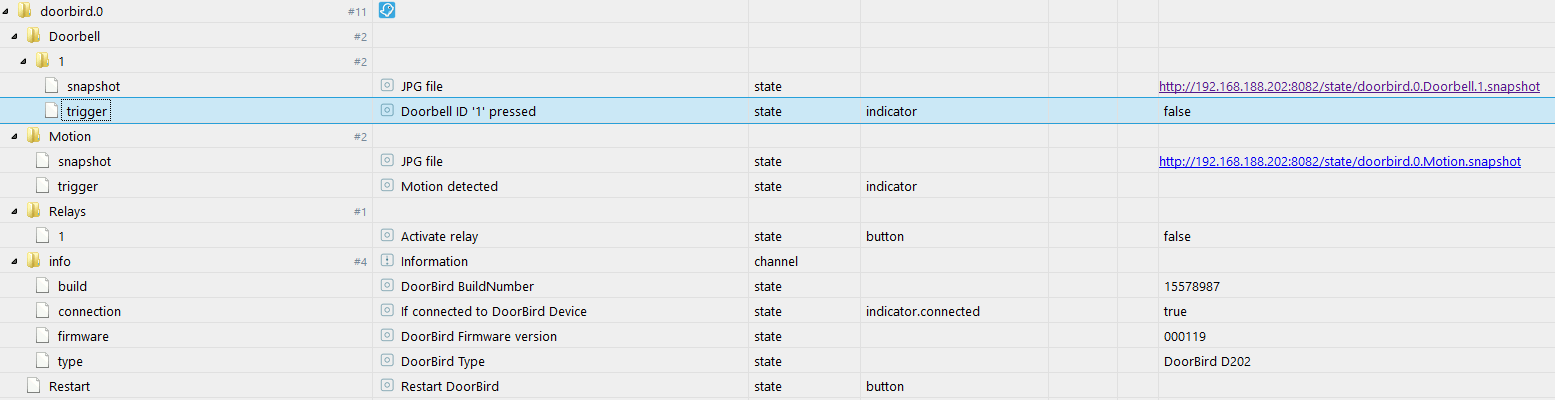
Task: Click the blue doorbird adapter icon
Action: pos(387,10)
